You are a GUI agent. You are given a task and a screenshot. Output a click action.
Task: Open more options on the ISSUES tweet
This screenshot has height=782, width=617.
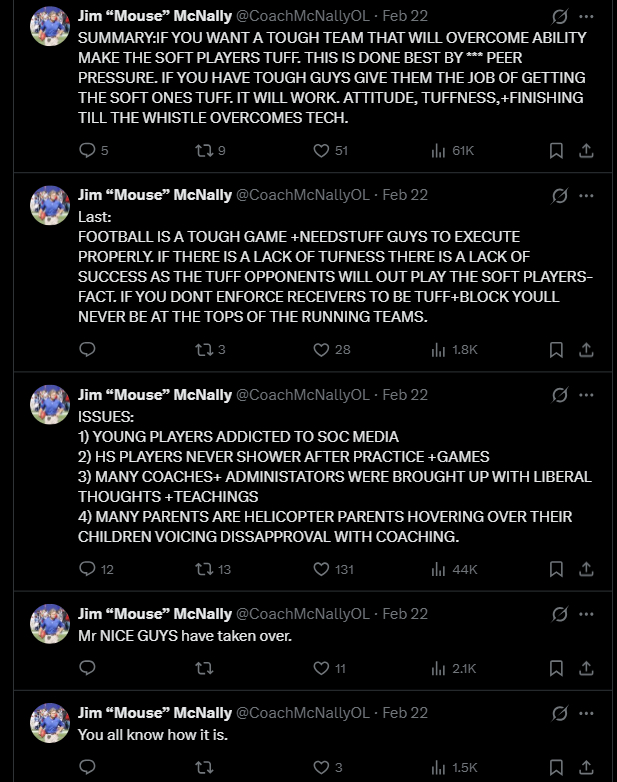tap(587, 394)
